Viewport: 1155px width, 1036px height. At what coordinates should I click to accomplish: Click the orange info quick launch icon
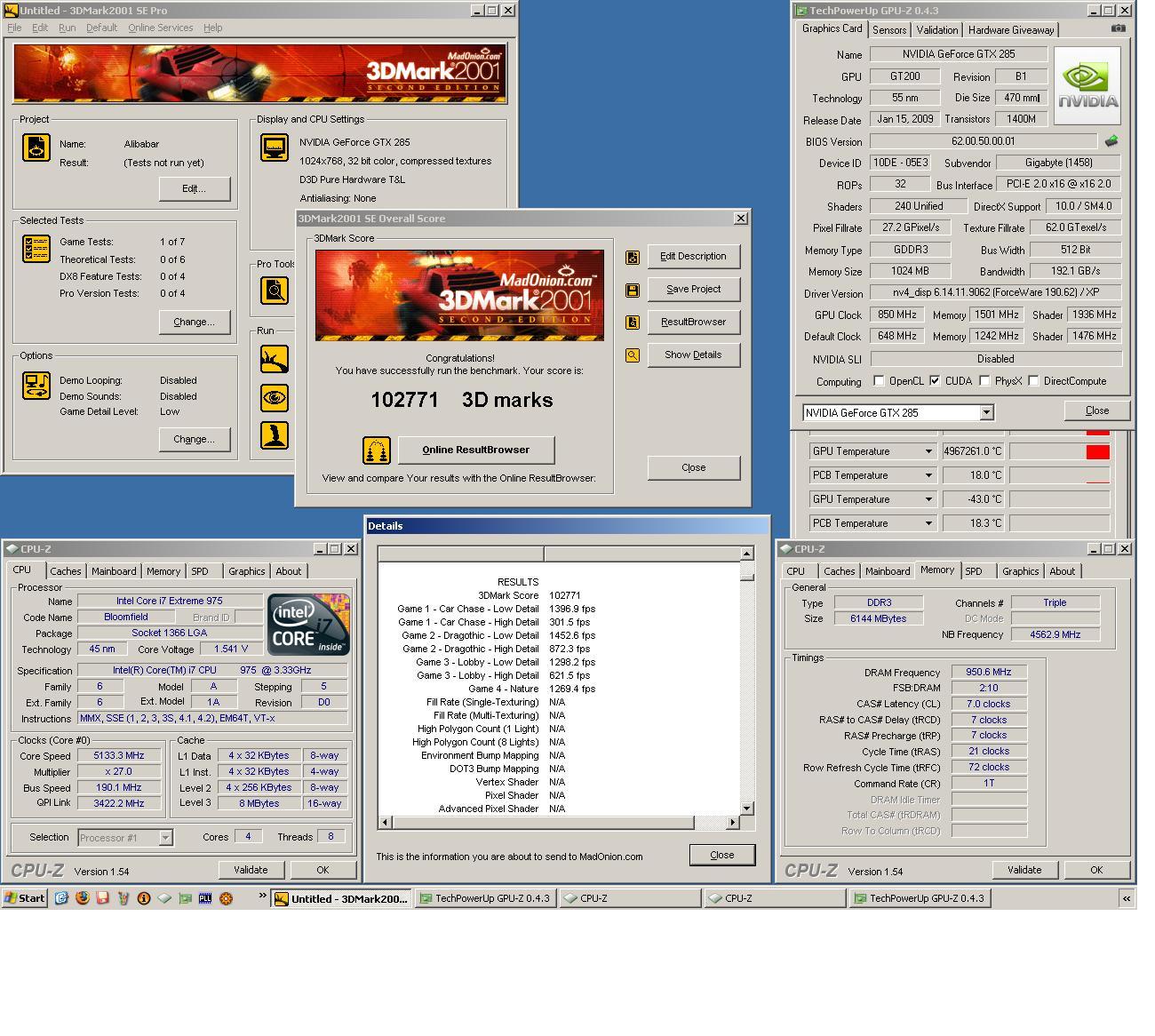pyautogui.click(x=143, y=898)
